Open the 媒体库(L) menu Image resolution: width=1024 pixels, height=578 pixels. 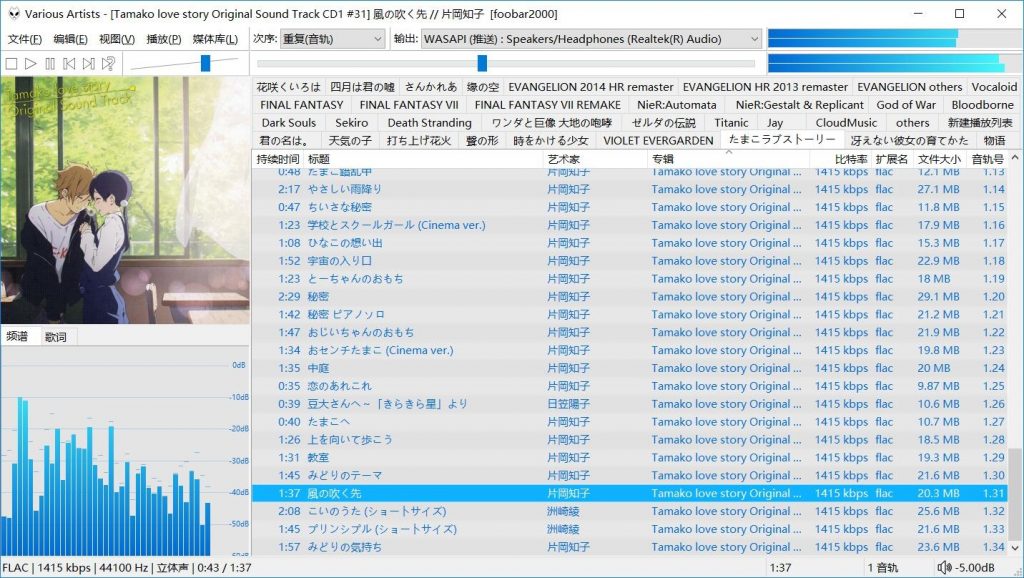click(x=216, y=39)
